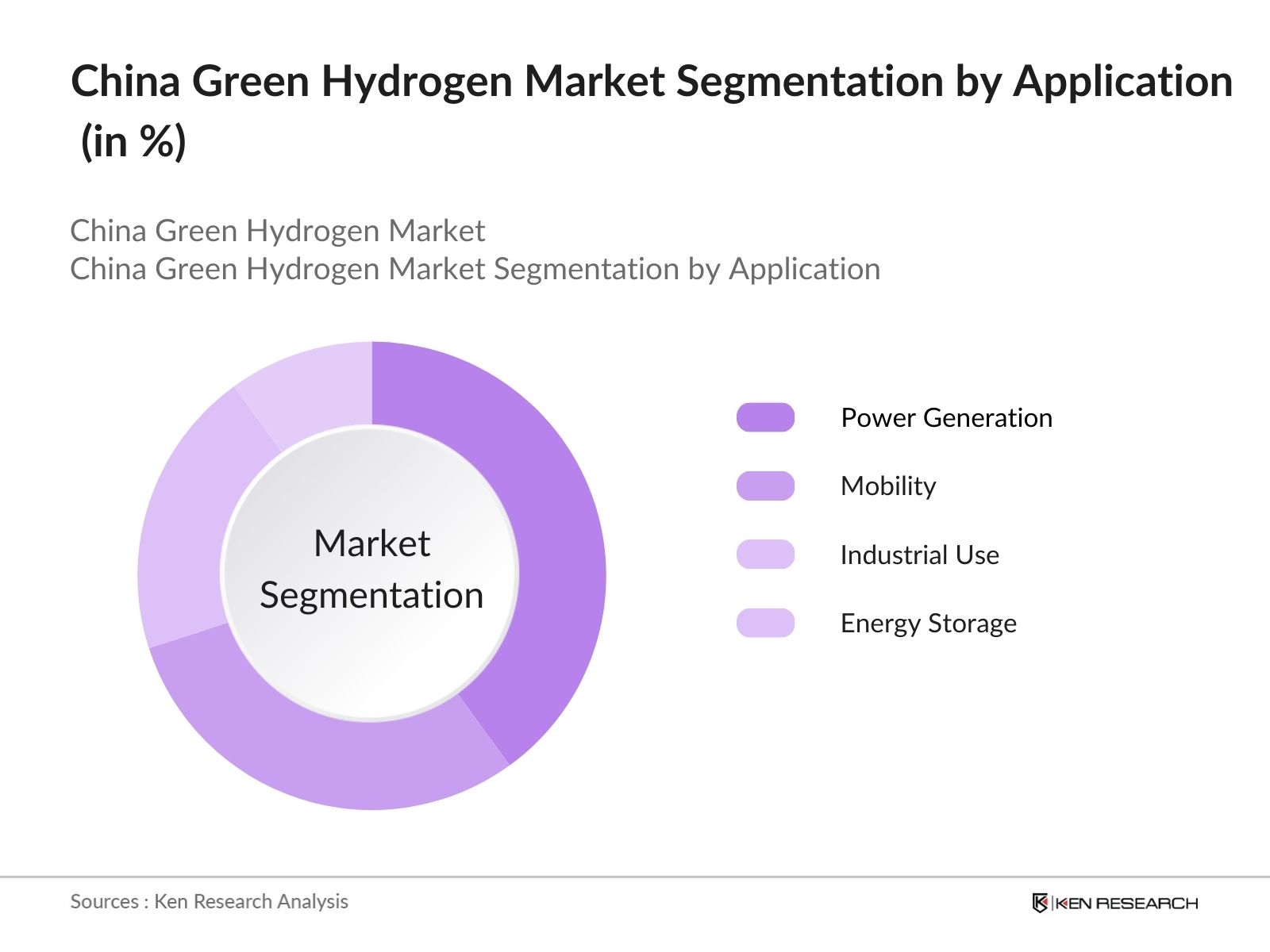The height and width of the screenshot is (952, 1270).
Task: Select the Energy Storage legend swatch
Action: 766,623
